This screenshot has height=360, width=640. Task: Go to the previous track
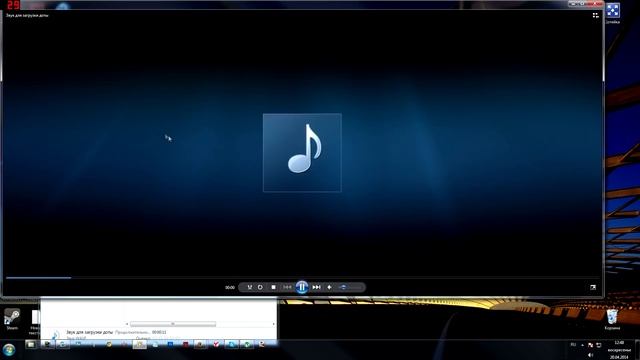coord(287,287)
